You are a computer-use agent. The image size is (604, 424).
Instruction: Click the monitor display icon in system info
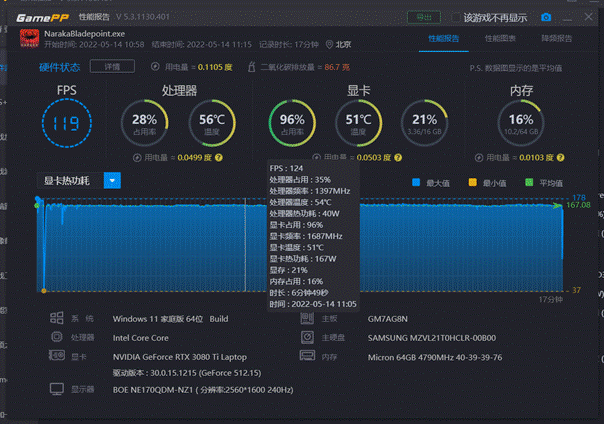(56, 389)
